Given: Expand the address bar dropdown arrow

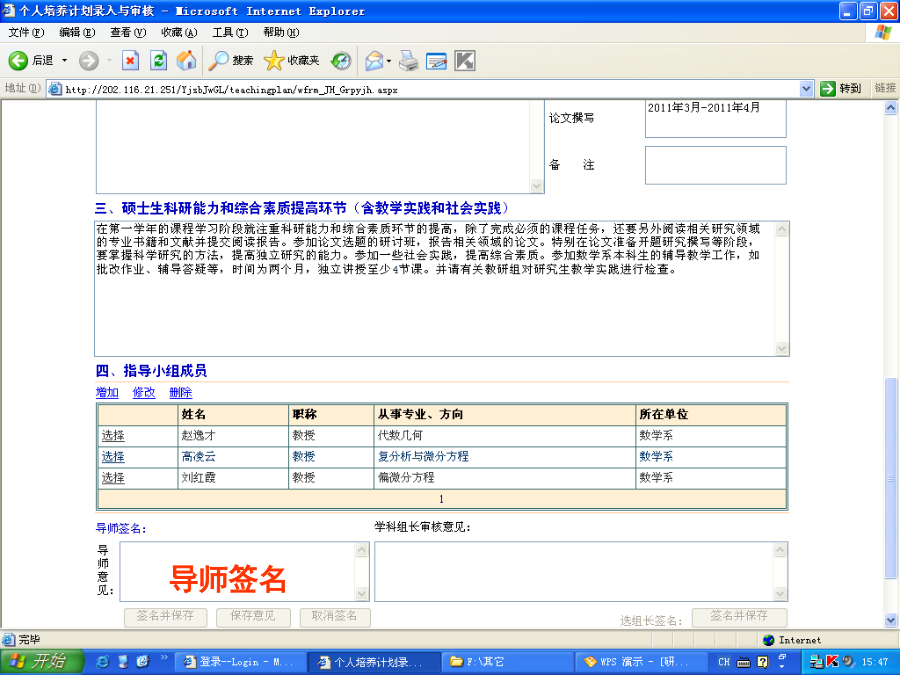Looking at the screenshot, I should [x=807, y=89].
